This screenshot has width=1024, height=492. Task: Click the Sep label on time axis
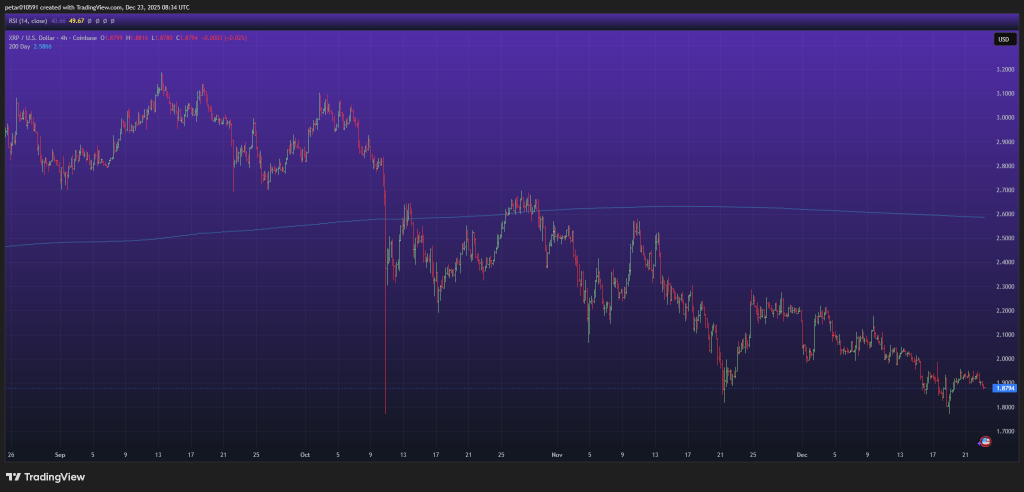click(x=59, y=453)
